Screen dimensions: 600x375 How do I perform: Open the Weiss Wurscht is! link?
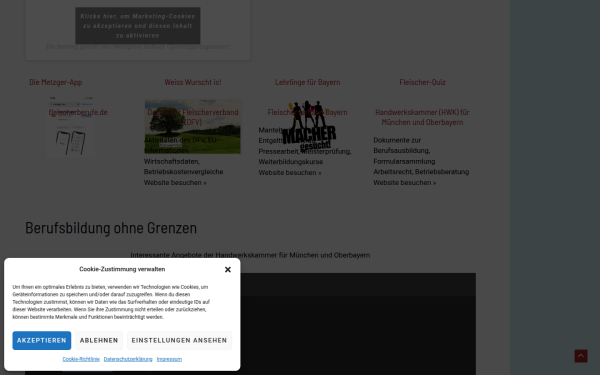[x=193, y=82]
